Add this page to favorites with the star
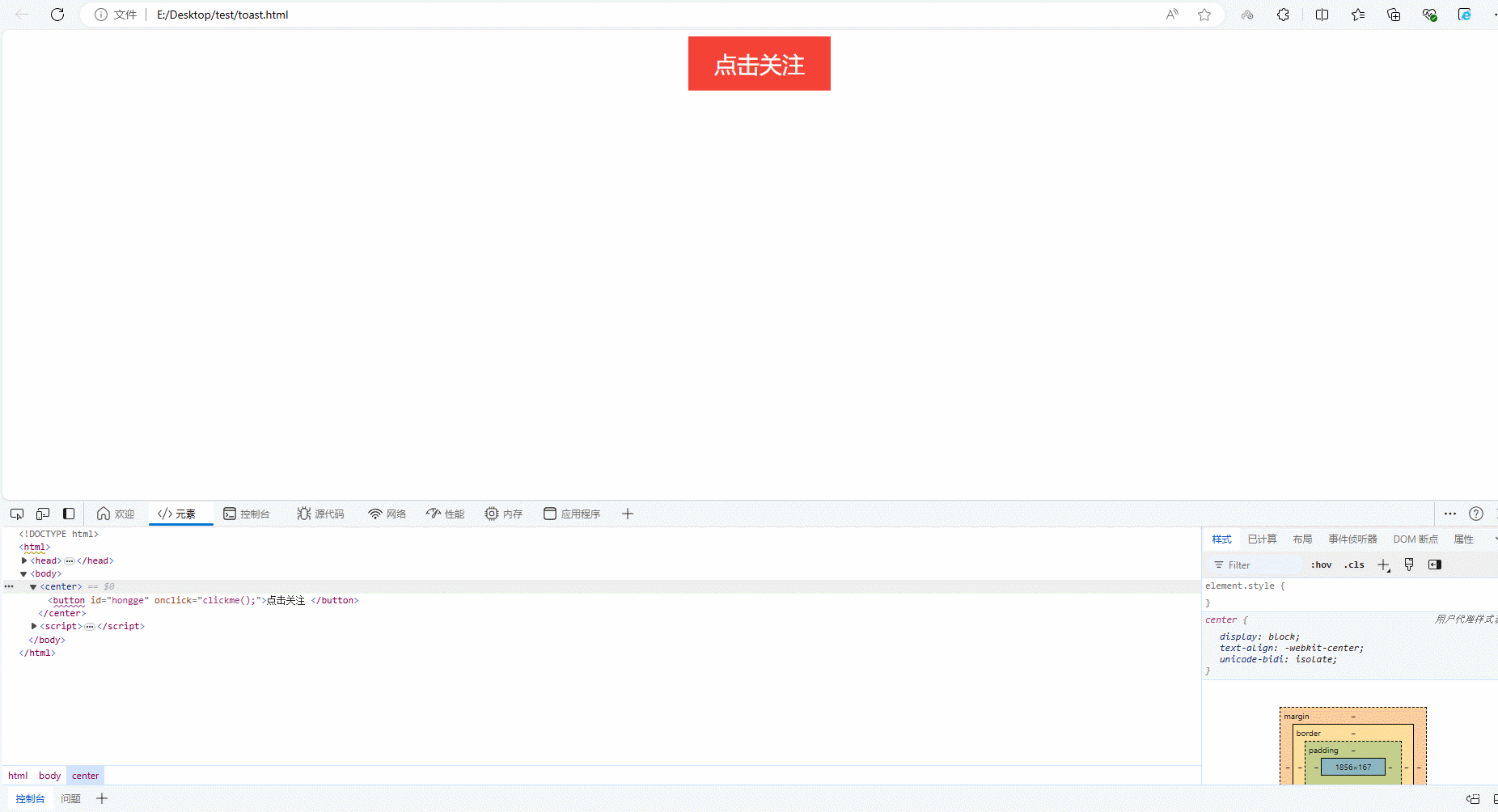 [x=1204, y=15]
